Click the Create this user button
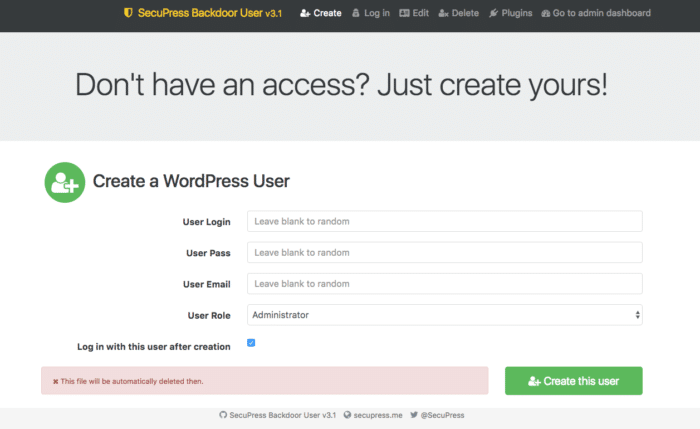This screenshot has width=700, height=429. point(574,381)
